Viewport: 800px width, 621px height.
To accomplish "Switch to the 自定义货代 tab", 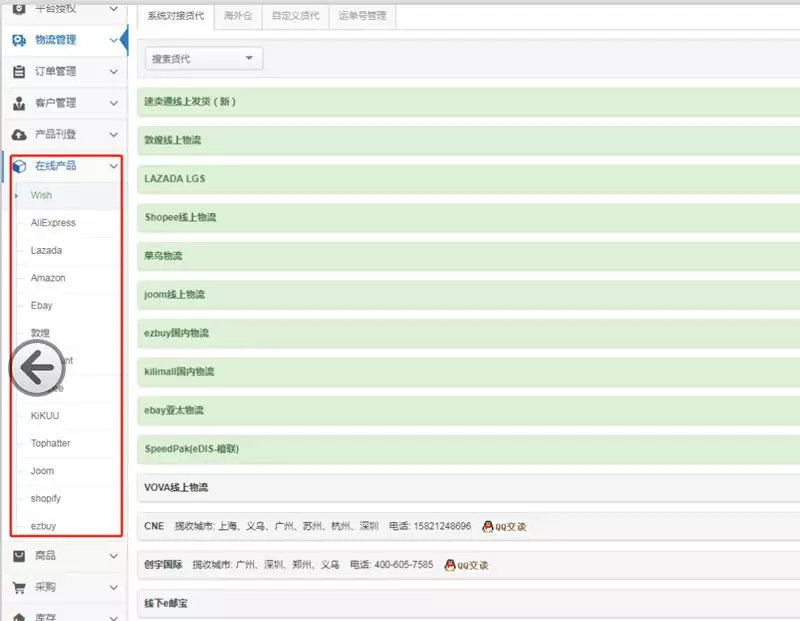I will [x=294, y=16].
